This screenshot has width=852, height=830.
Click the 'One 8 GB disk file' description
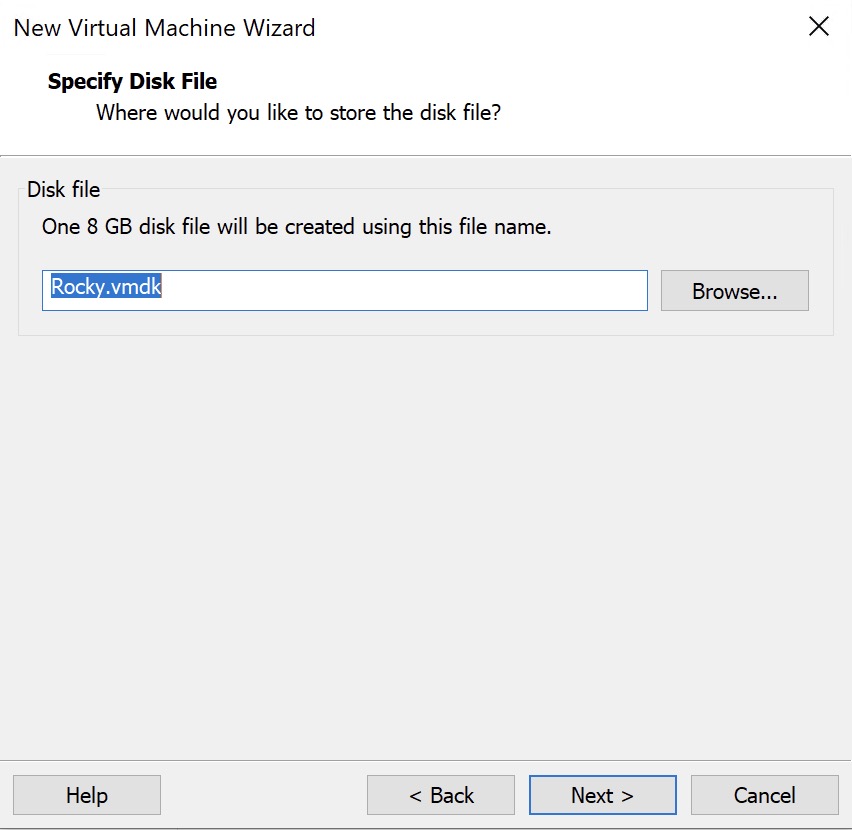click(296, 227)
